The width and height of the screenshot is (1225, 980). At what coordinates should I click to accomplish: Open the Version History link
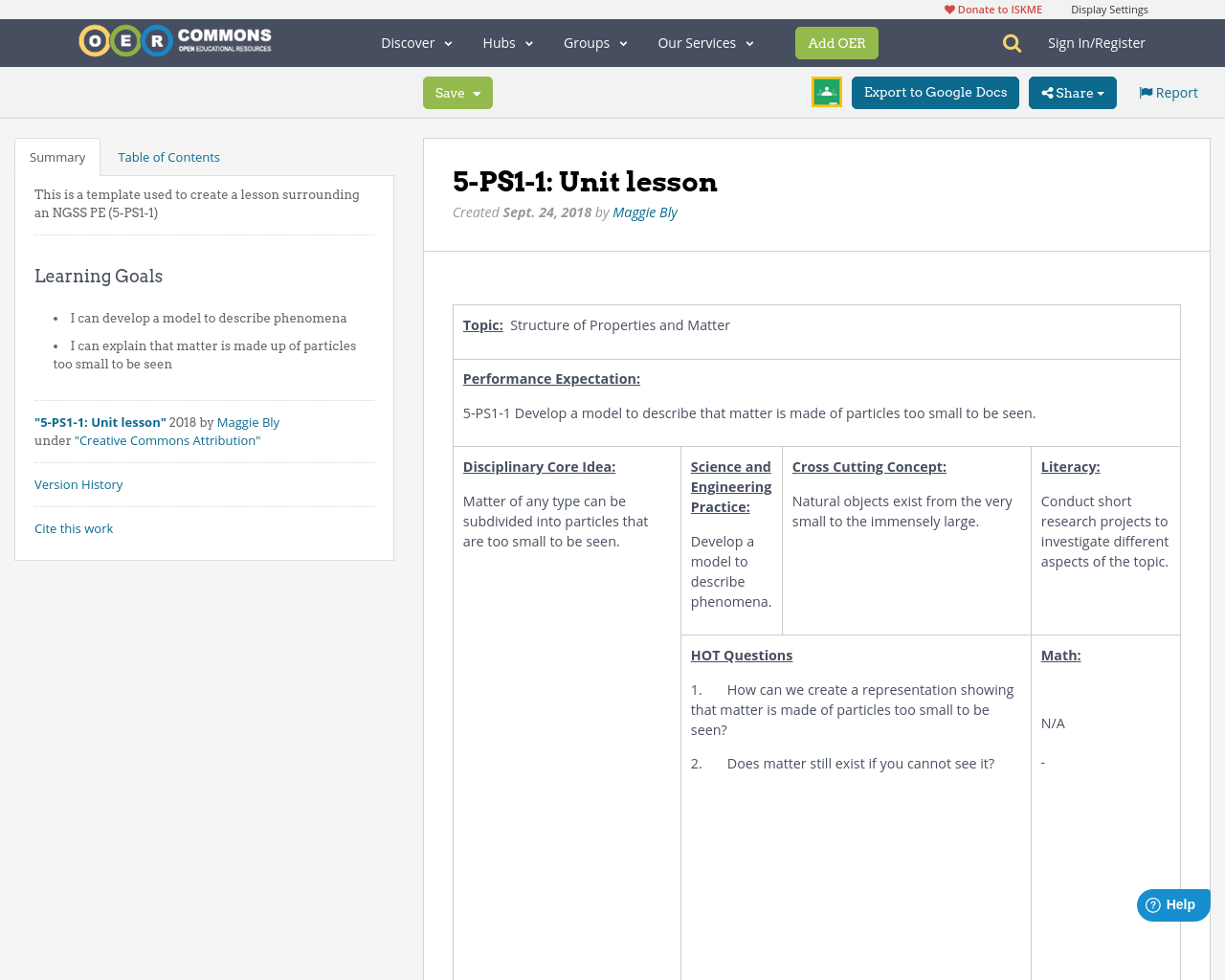tap(78, 484)
